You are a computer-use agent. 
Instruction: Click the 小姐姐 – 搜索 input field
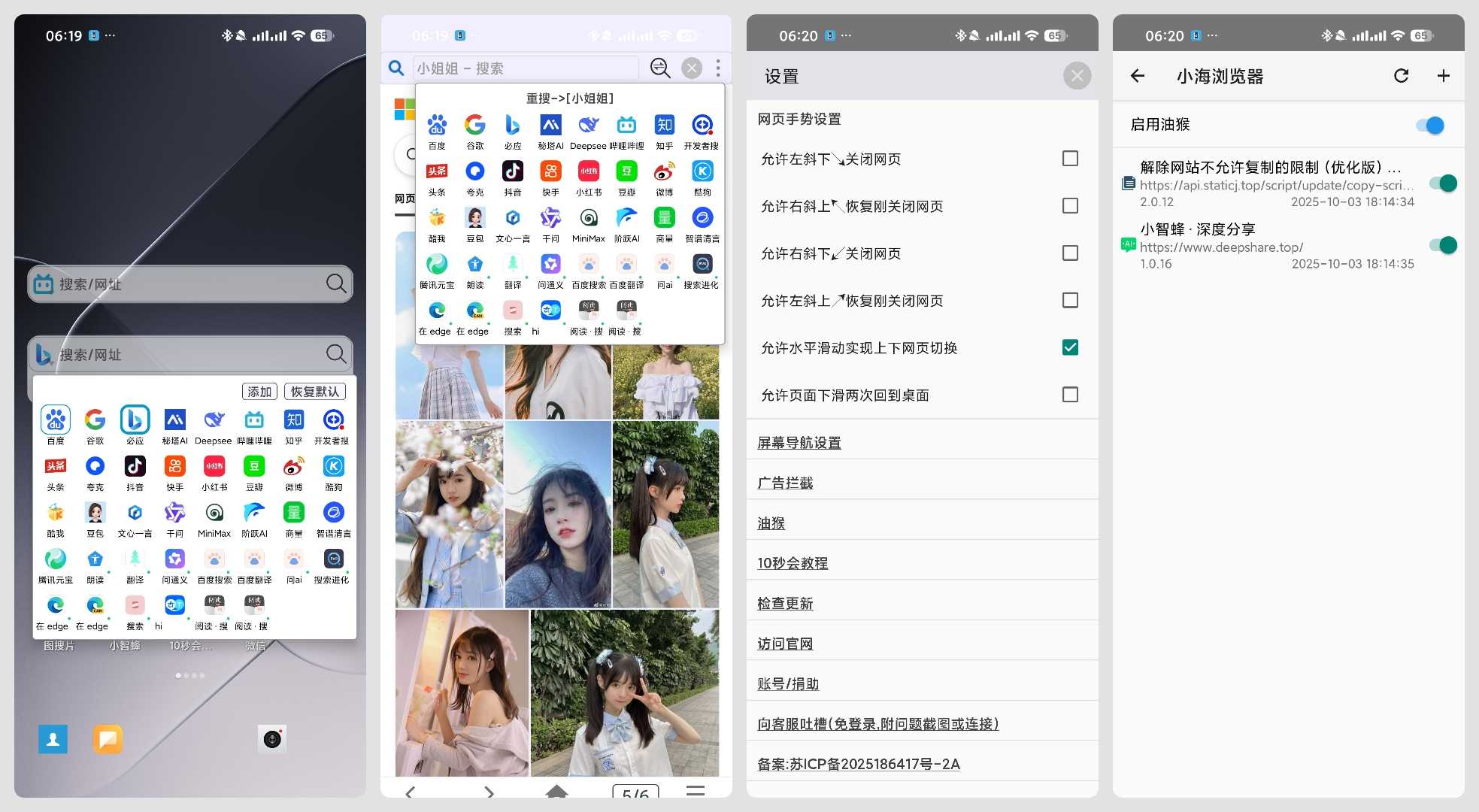(x=525, y=68)
